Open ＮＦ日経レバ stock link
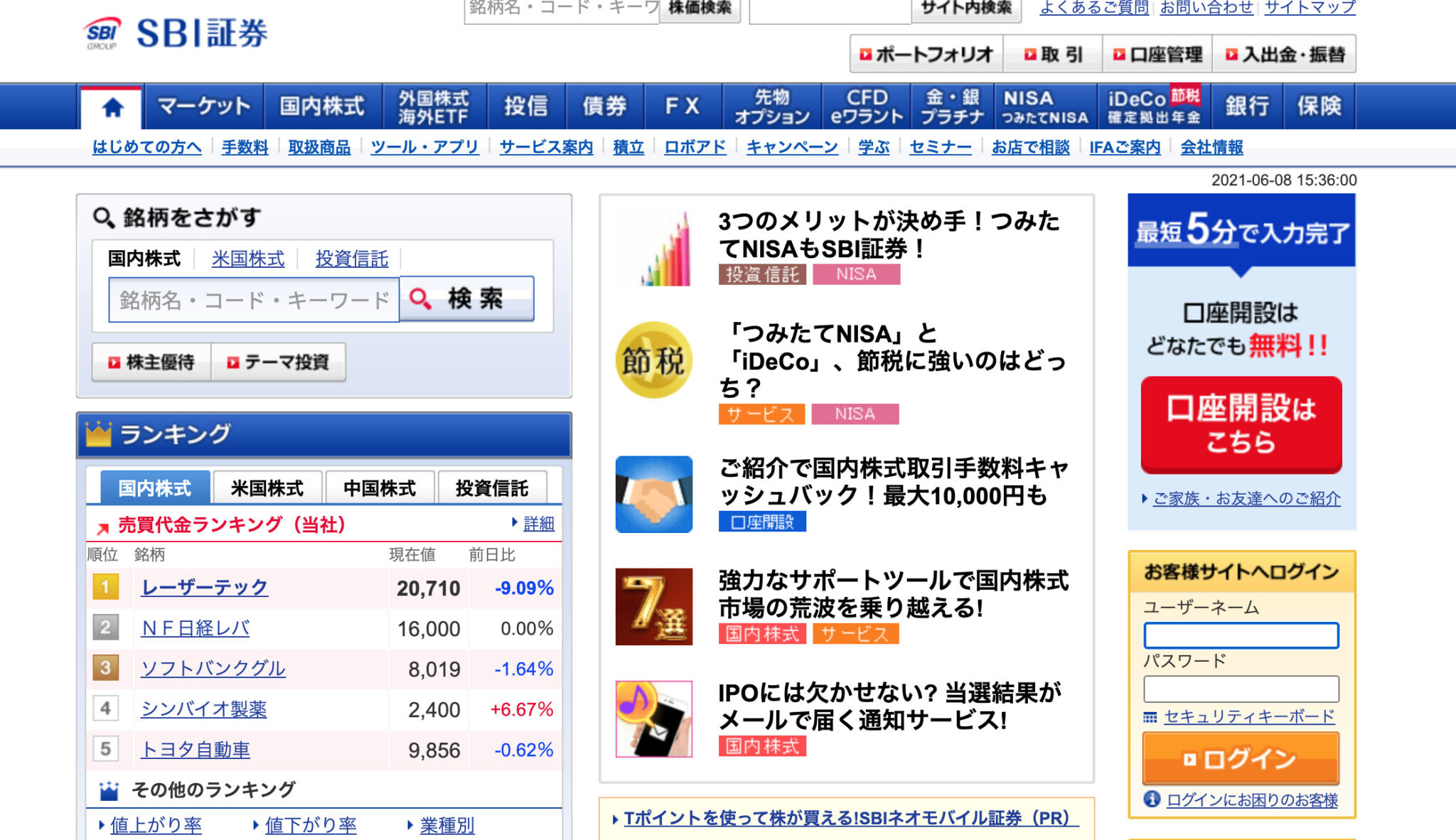Viewport: 1456px width, 840px height. [x=196, y=628]
